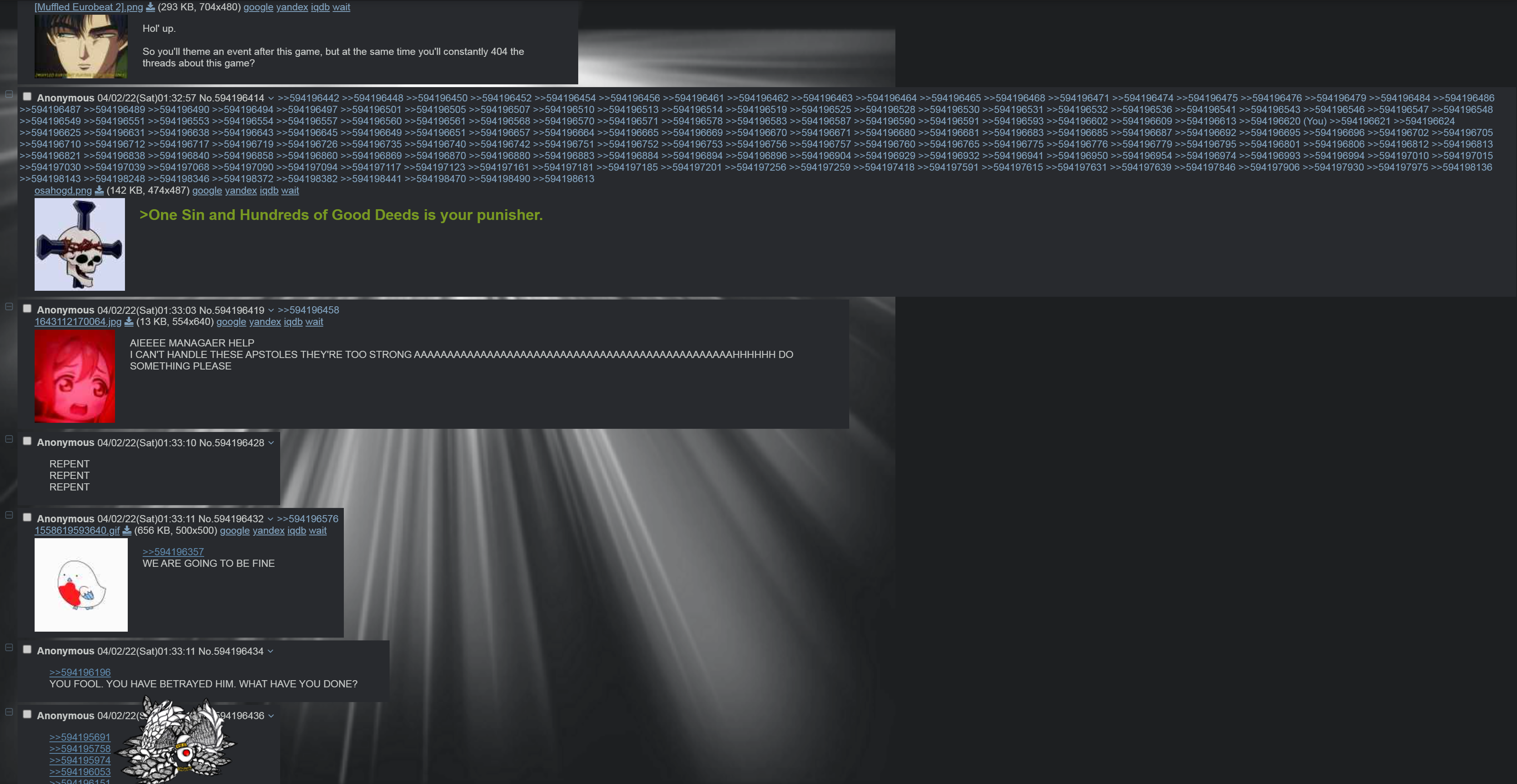This screenshot has width=1517, height=784.
Task: Click the download icon next to 1558619593640.gif
Action: [127, 530]
